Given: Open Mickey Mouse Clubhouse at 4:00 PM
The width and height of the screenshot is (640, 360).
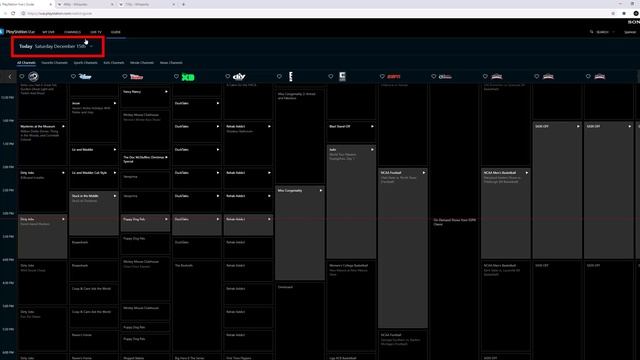Looking at the screenshot, I should (145, 280).
